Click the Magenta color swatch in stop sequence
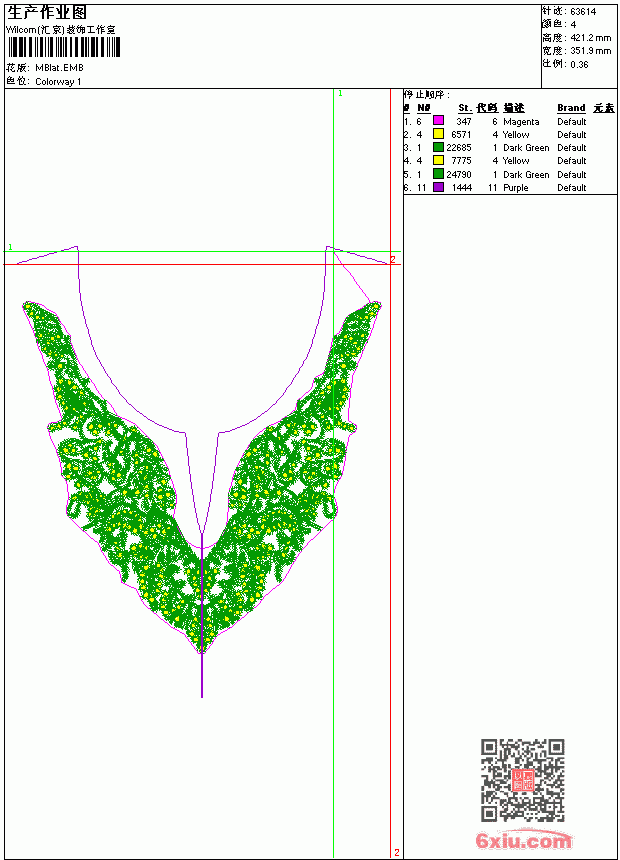Screen dimensions: 620x860 point(438,120)
